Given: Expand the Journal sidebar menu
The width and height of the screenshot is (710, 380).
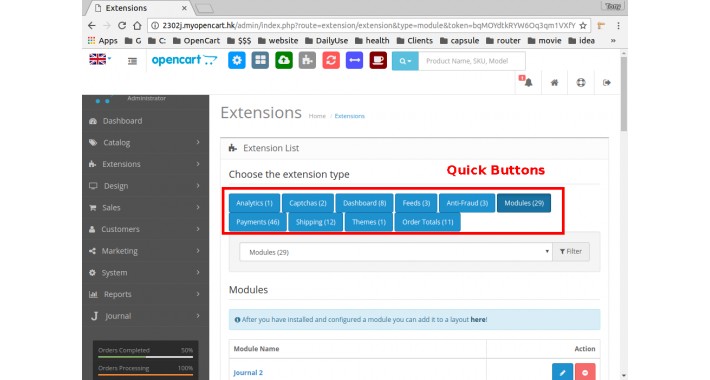Looking at the screenshot, I should click(x=146, y=316).
